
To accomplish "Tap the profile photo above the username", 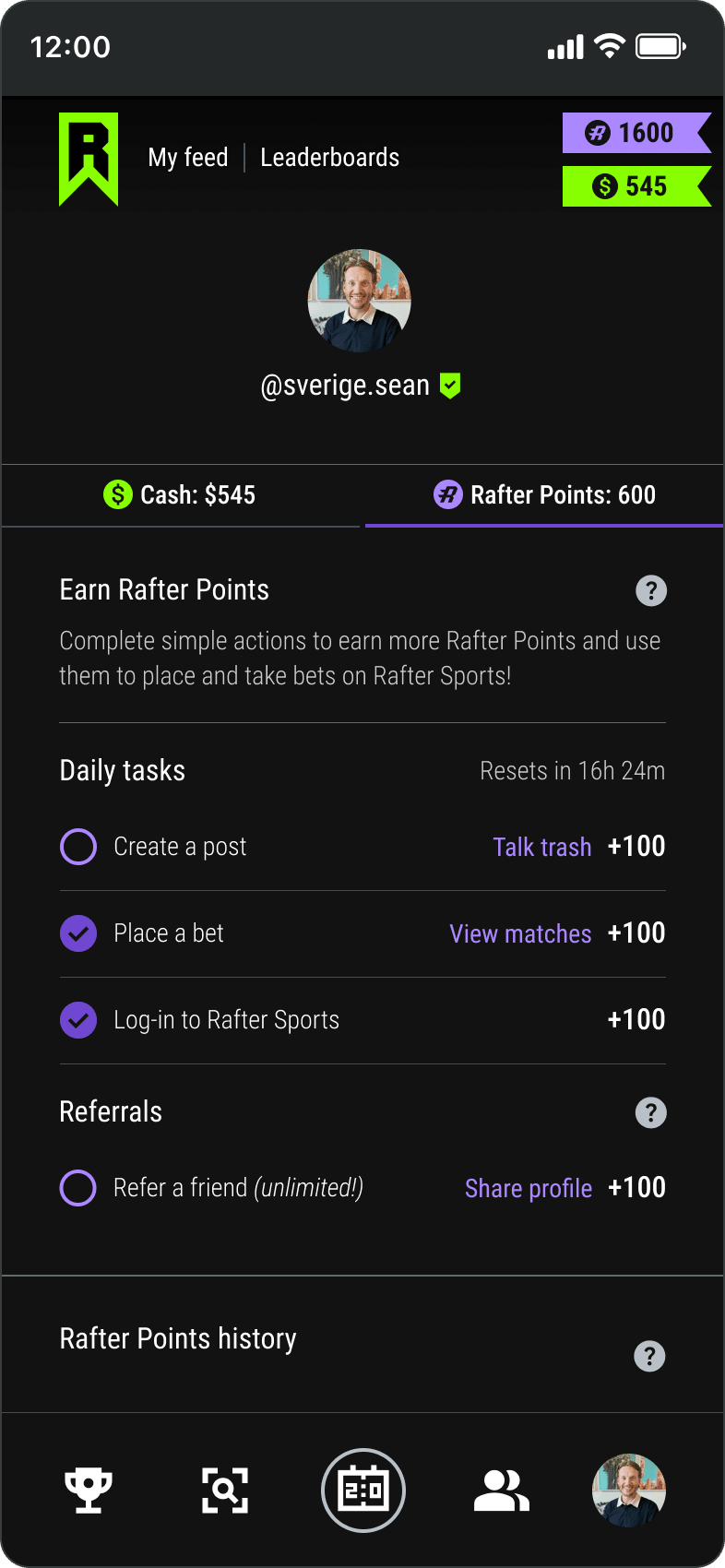I will click(359, 301).
